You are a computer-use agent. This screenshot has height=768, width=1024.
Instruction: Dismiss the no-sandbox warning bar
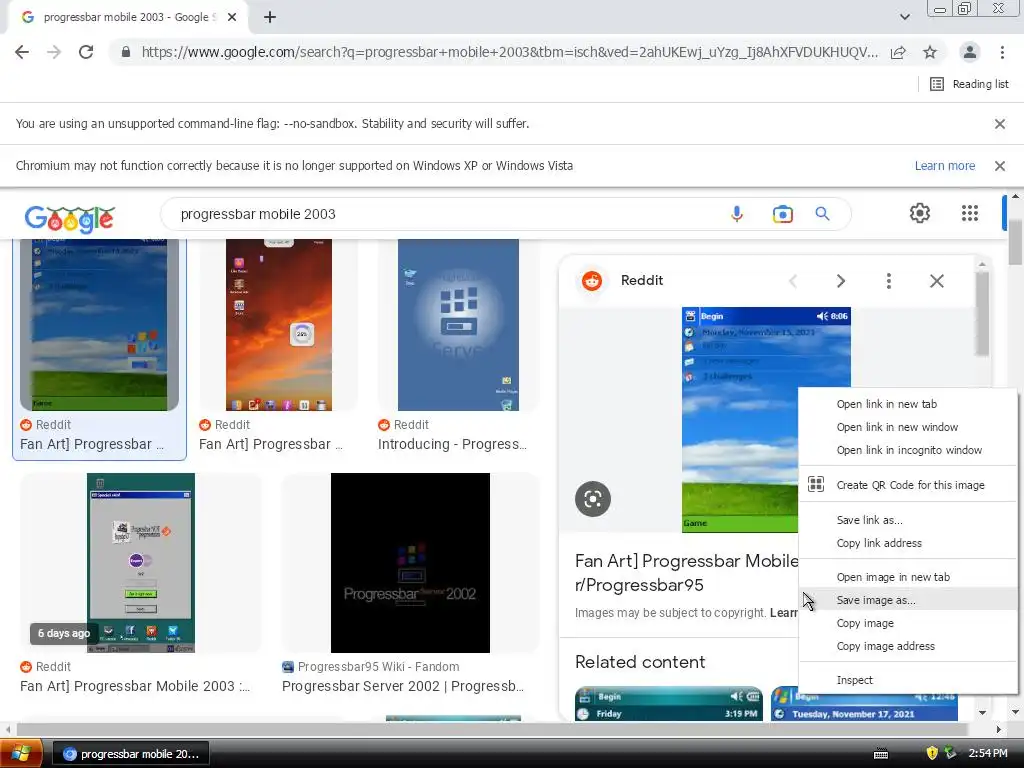[x=1000, y=123]
